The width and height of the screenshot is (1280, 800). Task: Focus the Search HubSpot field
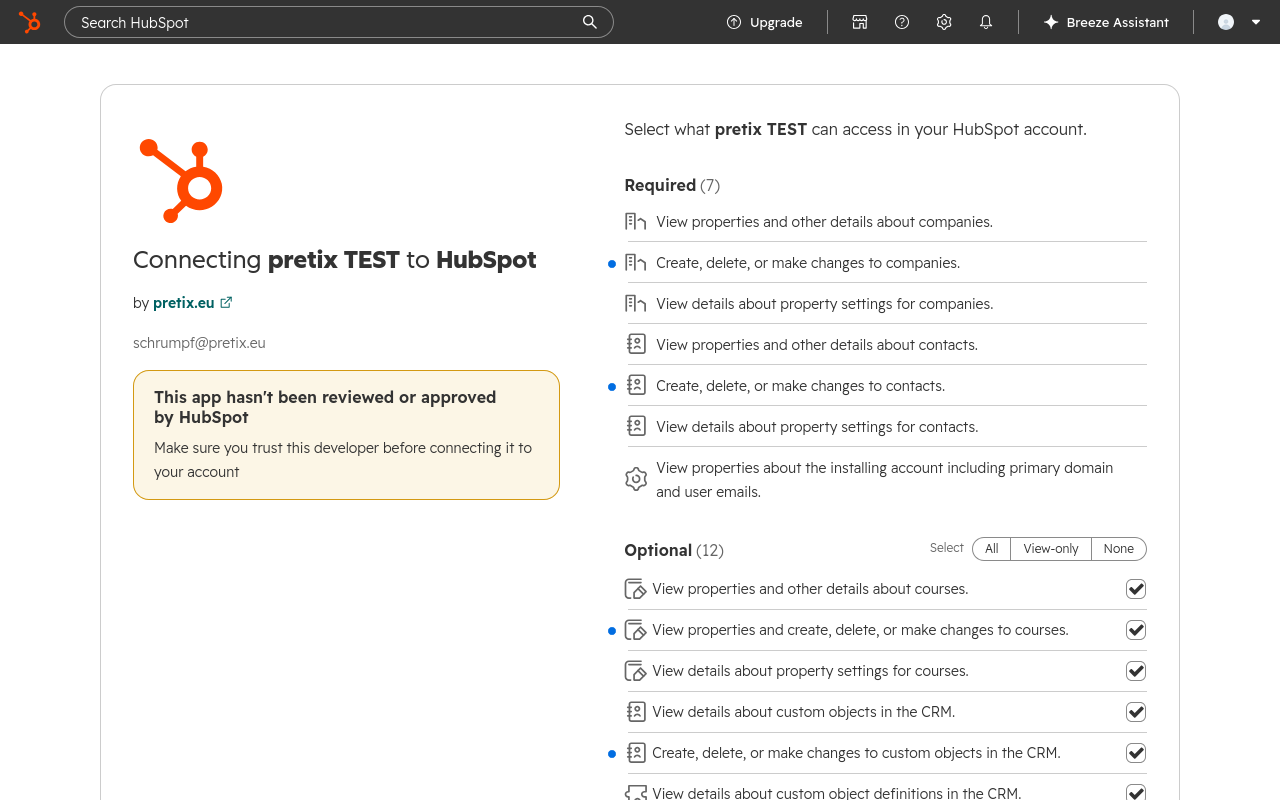(x=339, y=22)
